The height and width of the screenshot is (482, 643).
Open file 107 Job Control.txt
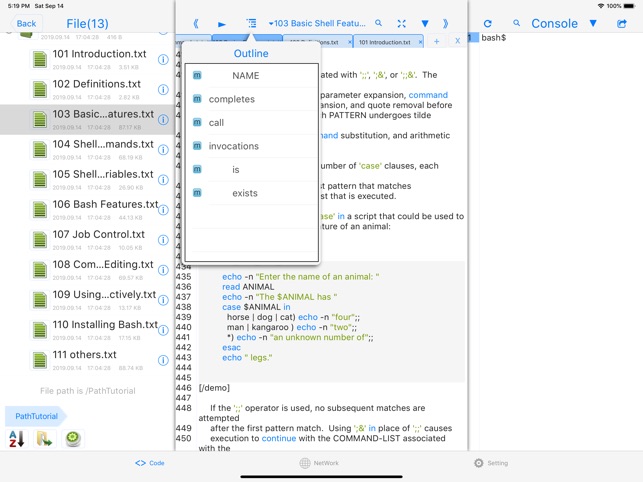pos(87,240)
